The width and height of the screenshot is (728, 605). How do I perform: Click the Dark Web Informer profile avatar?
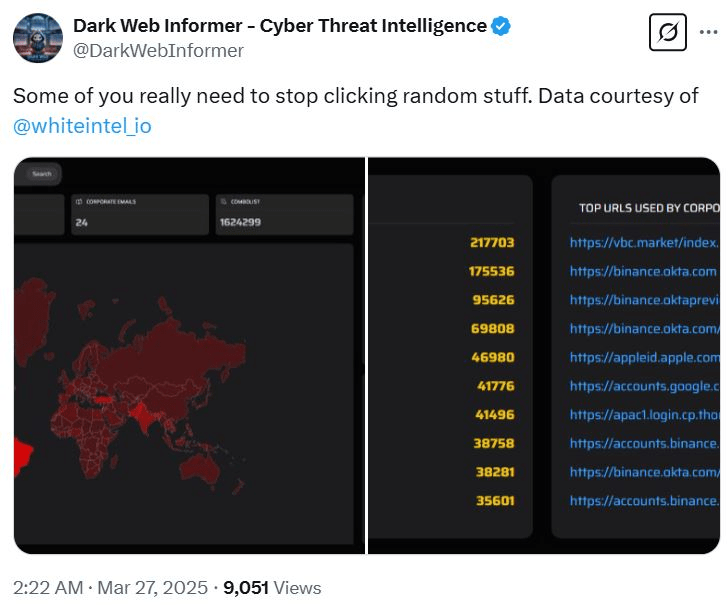coord(36,37)
